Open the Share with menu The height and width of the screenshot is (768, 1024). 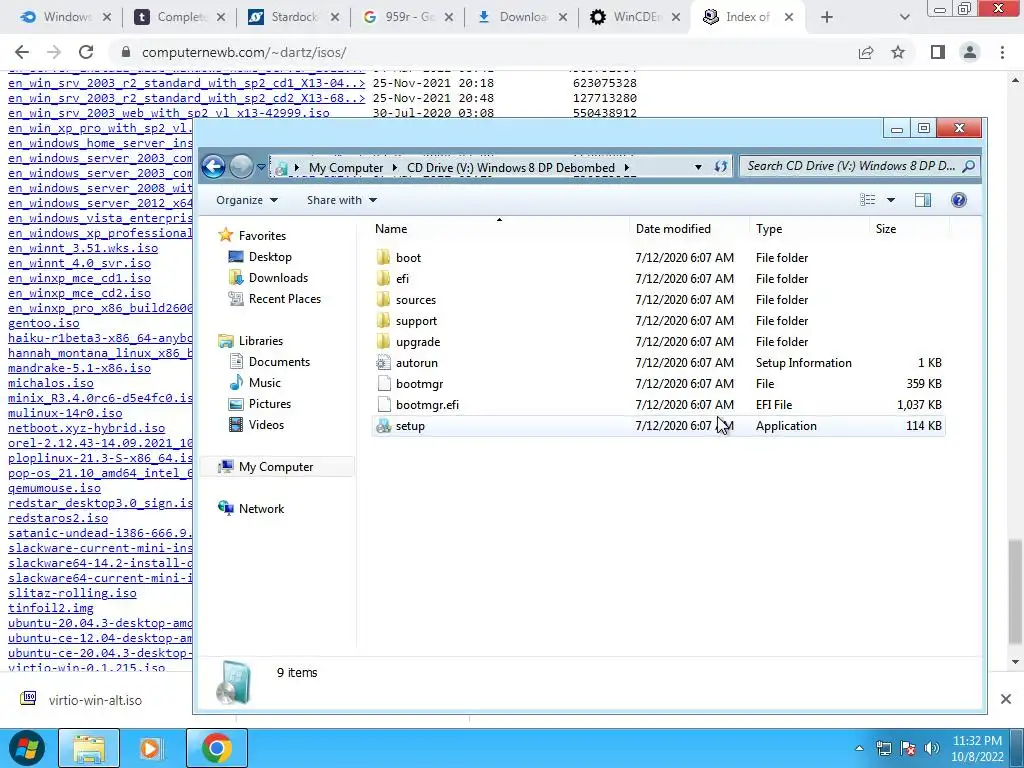(x=342, y=200)
